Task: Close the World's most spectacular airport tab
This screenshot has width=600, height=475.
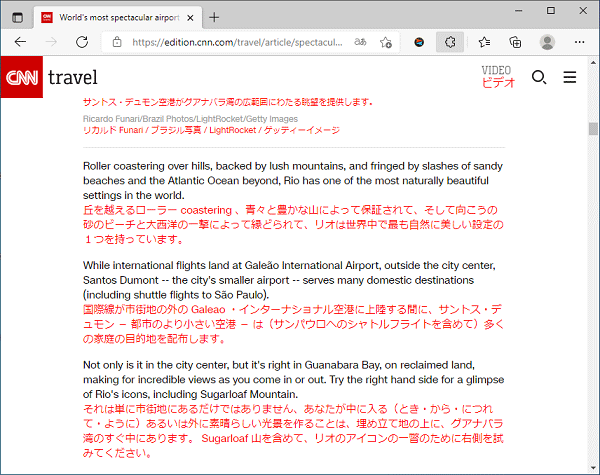Action: 190,18
